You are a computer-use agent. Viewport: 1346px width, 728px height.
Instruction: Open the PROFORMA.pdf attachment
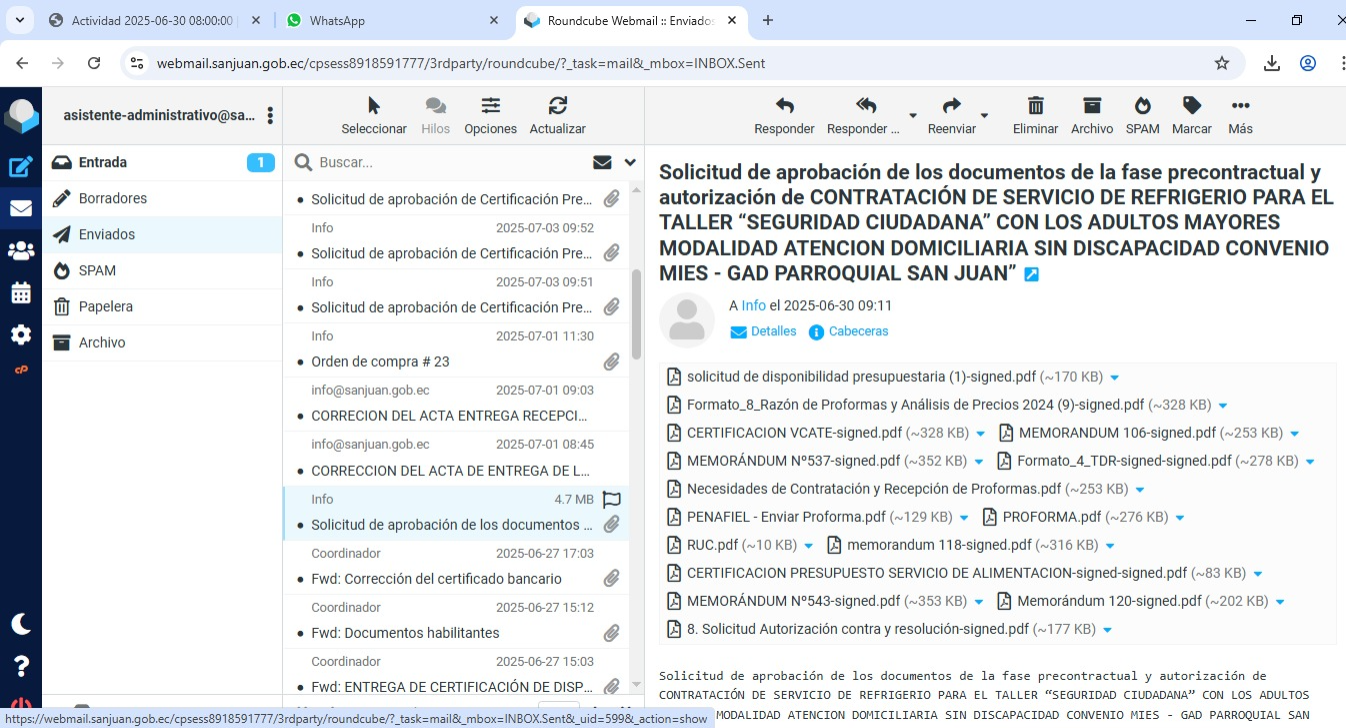[x=1051, y=517]
